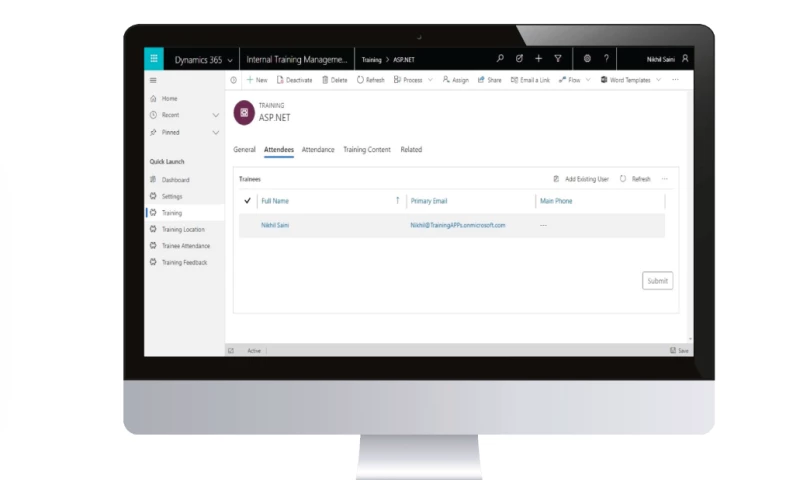Open the Process dropdown arrow

pos(430,80)
